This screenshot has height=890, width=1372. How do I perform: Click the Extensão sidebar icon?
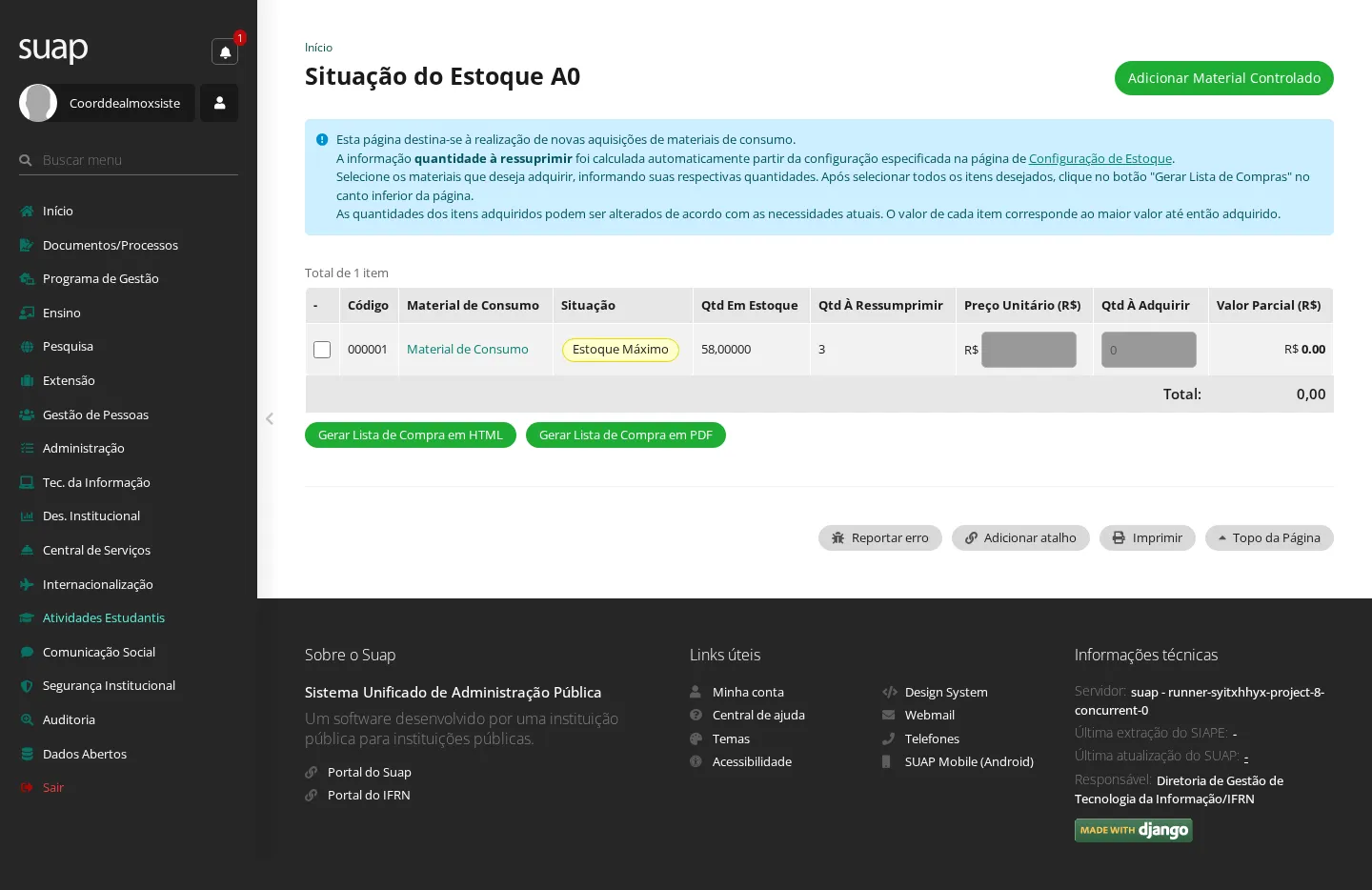27,380
